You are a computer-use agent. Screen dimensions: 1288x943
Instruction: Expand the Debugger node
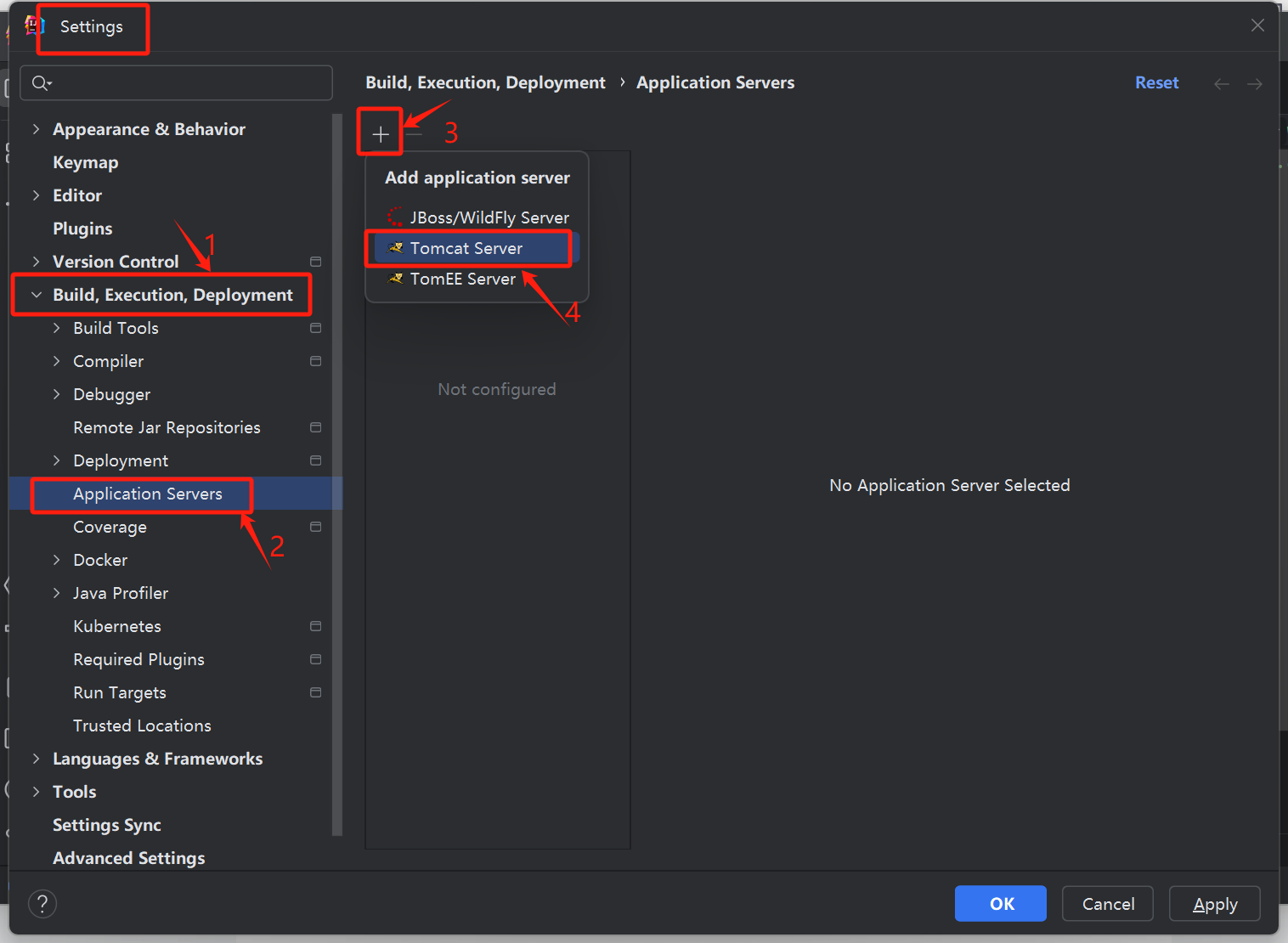tap(56, 394)
